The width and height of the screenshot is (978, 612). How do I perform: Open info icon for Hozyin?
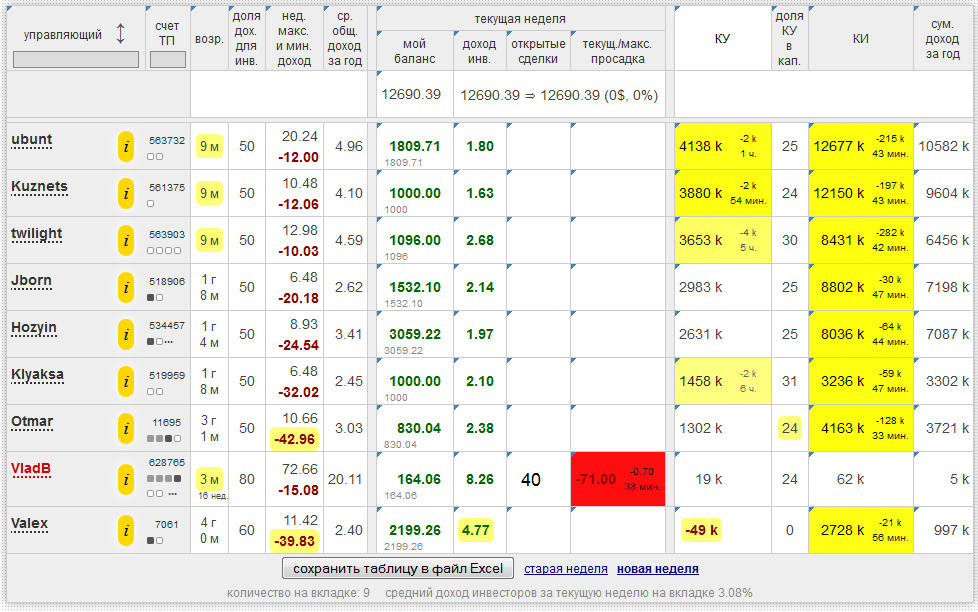pos(126,334)
